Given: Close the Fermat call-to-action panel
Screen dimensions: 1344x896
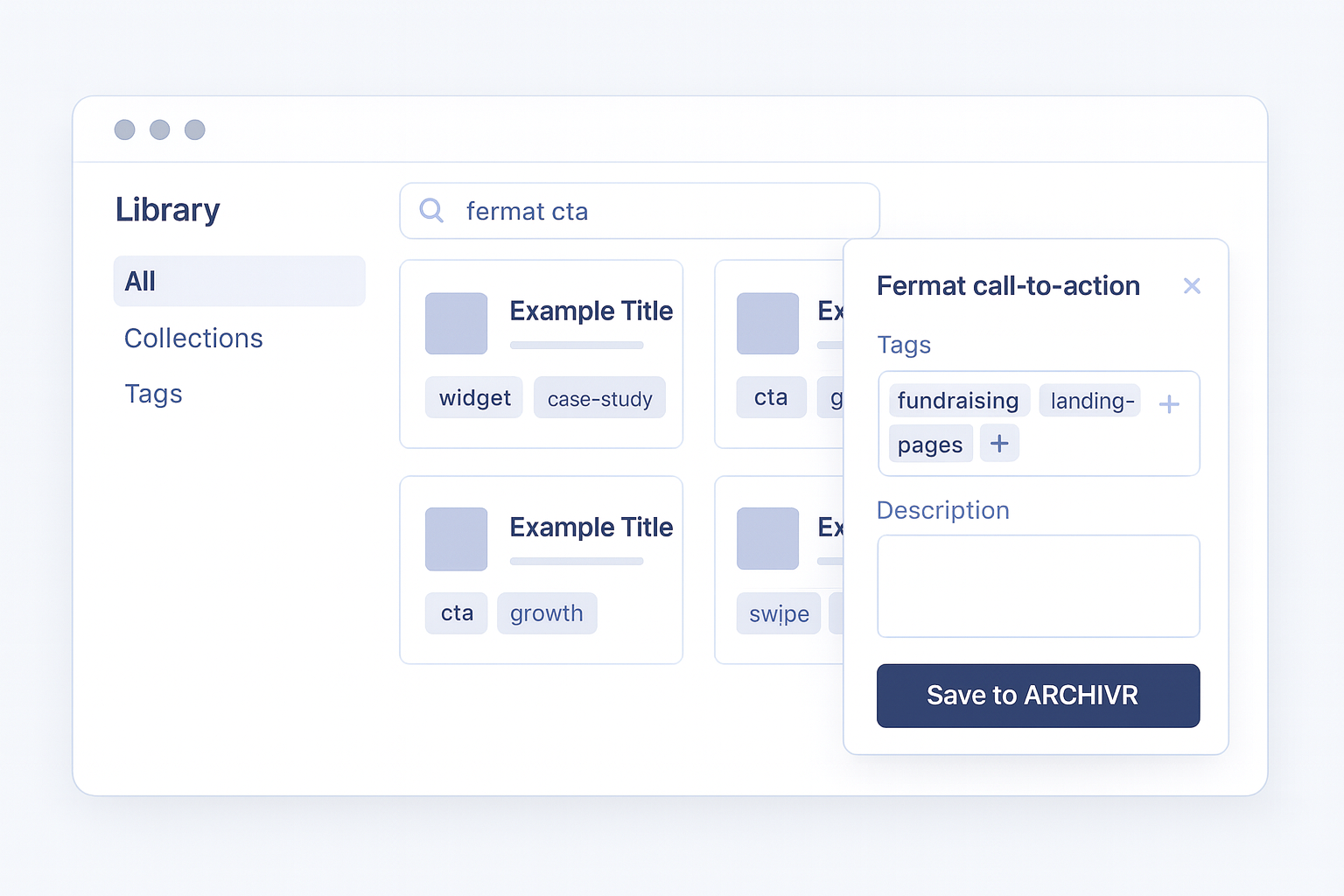Looking at the screenshot, I should coord(1191,286).
